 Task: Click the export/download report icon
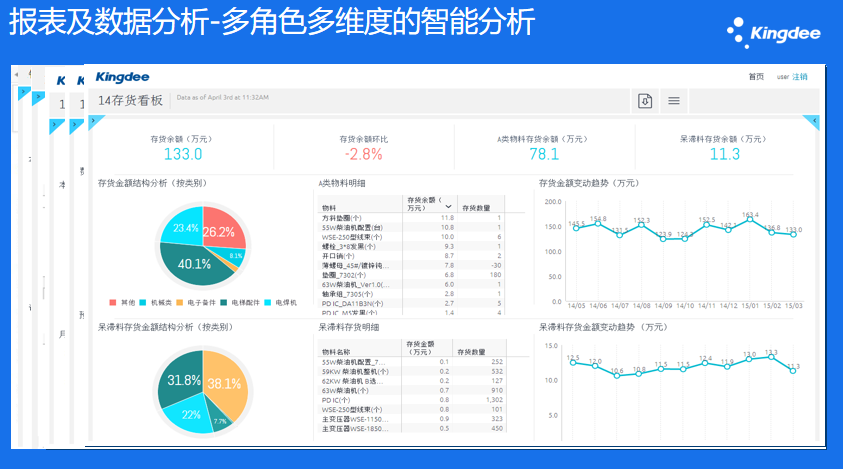coord(645,101)
